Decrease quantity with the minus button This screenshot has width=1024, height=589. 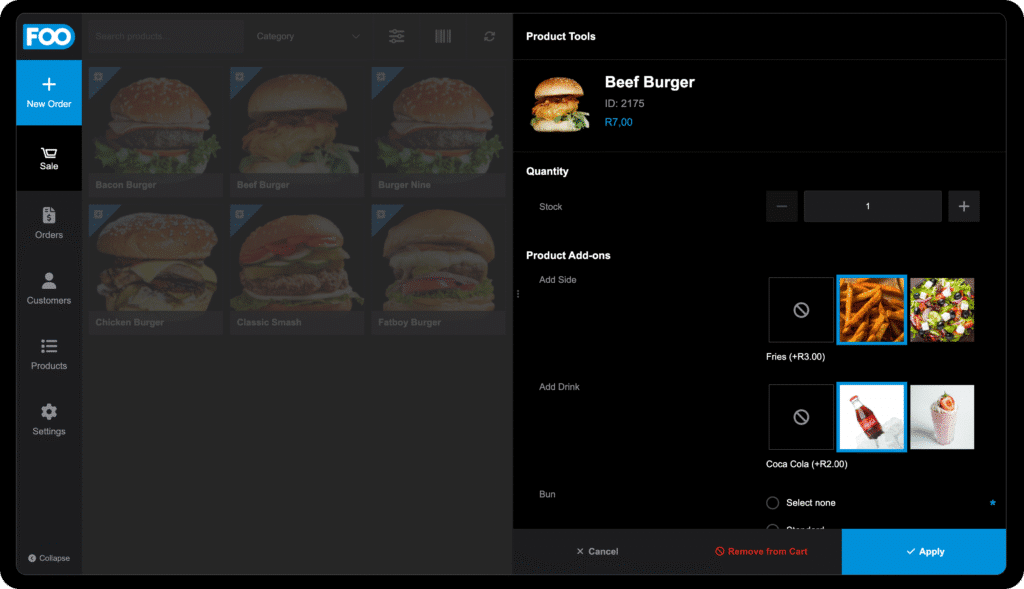(x=781, y=206)
